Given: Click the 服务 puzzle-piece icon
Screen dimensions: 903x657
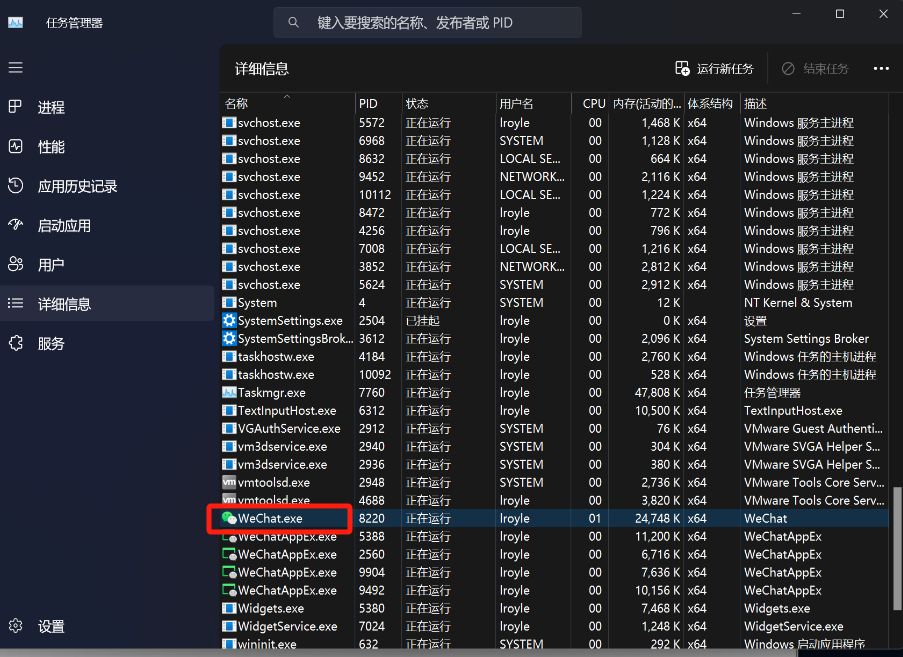Looking at the screenshot, I should [x=16, y=343].
